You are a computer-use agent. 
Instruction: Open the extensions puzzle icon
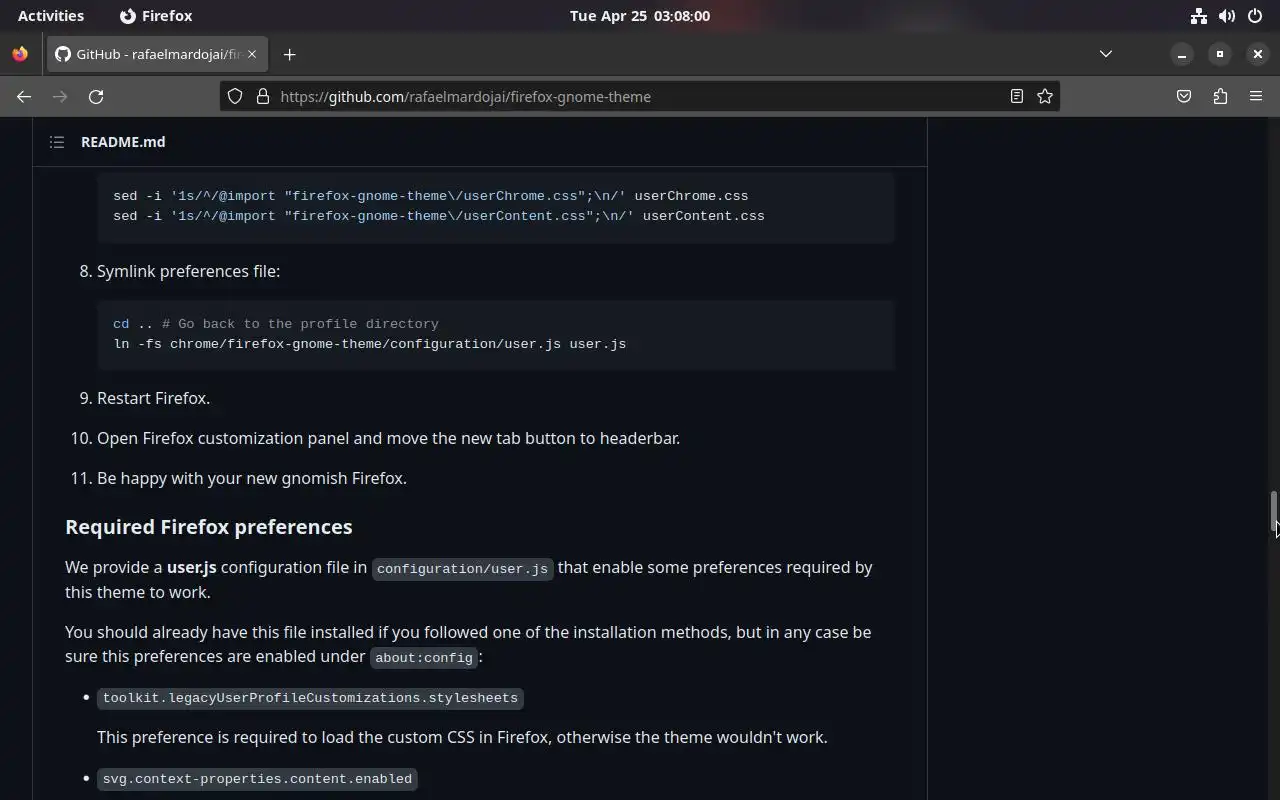pyautogui.click(x=1220, y=97)
